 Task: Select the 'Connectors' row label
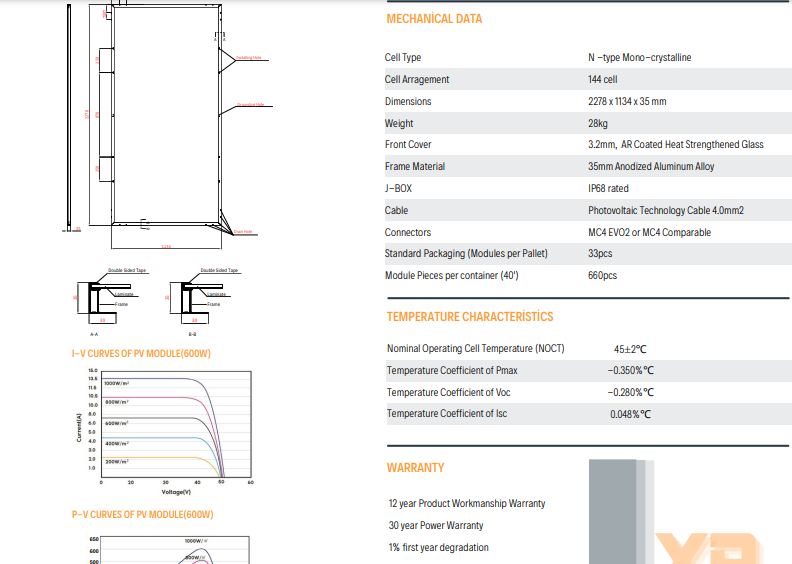coord(408,232)
